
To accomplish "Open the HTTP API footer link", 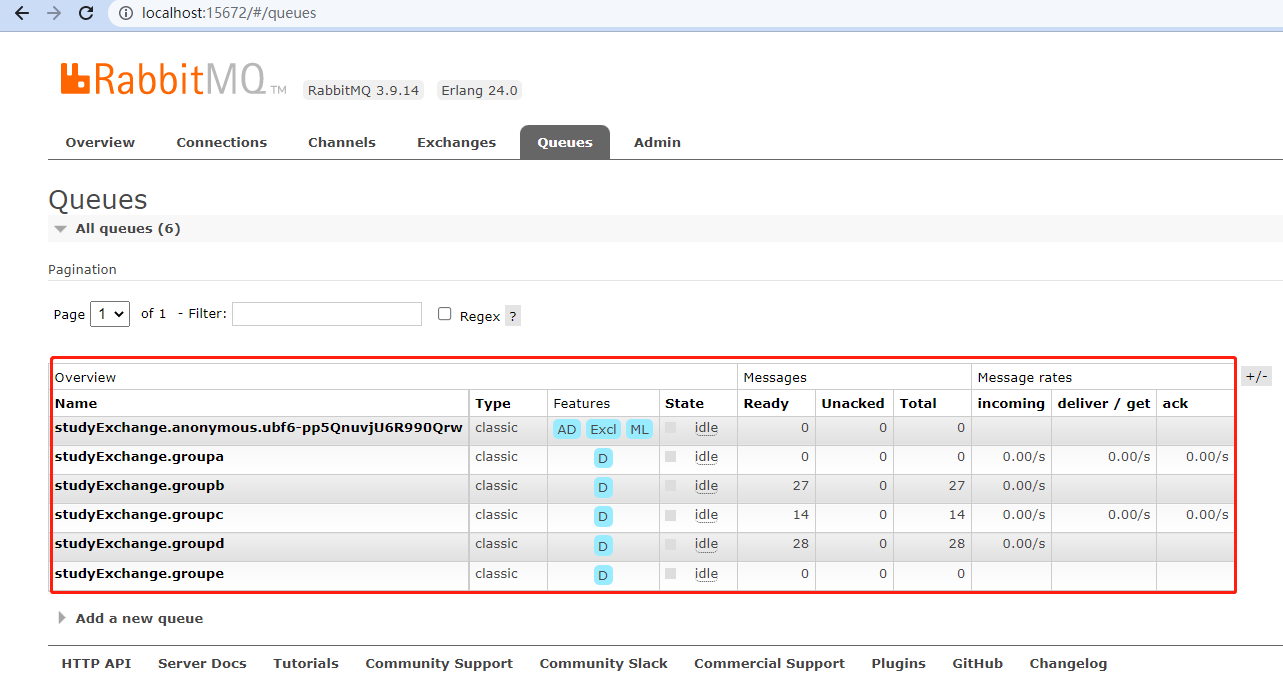I will pos(96,664).
